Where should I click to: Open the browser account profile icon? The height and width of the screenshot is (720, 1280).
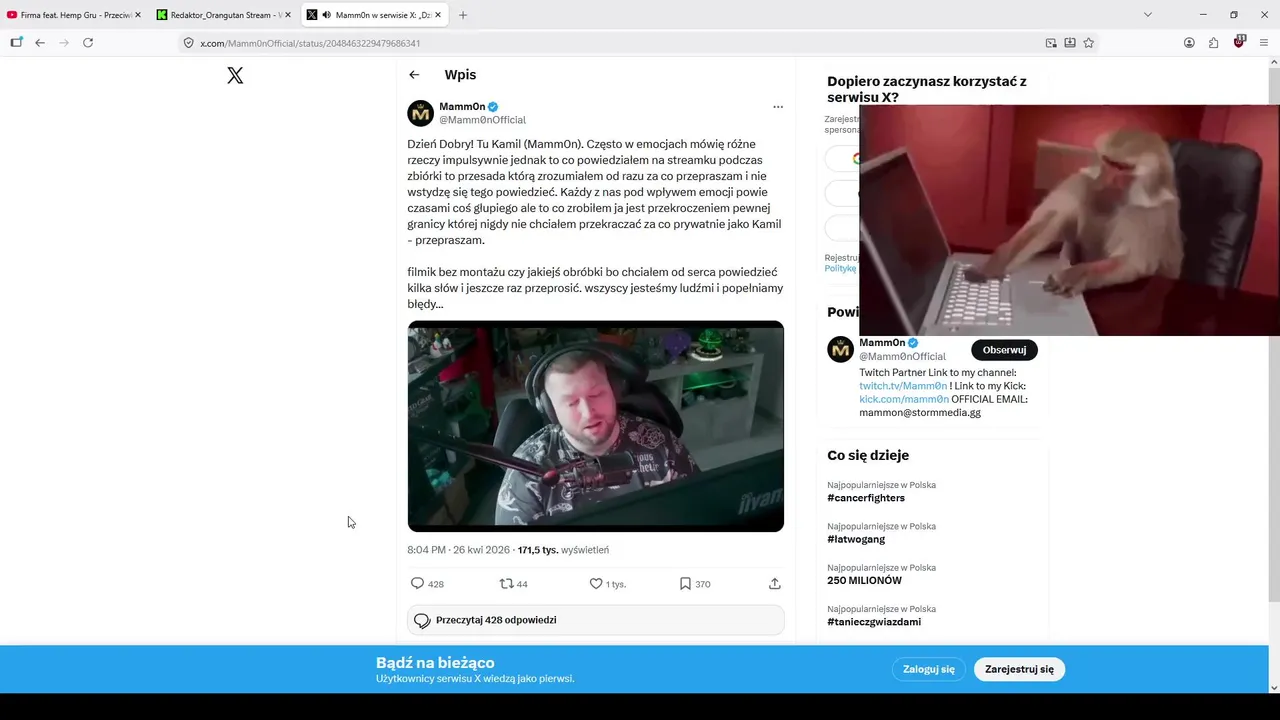point(1189,43)
